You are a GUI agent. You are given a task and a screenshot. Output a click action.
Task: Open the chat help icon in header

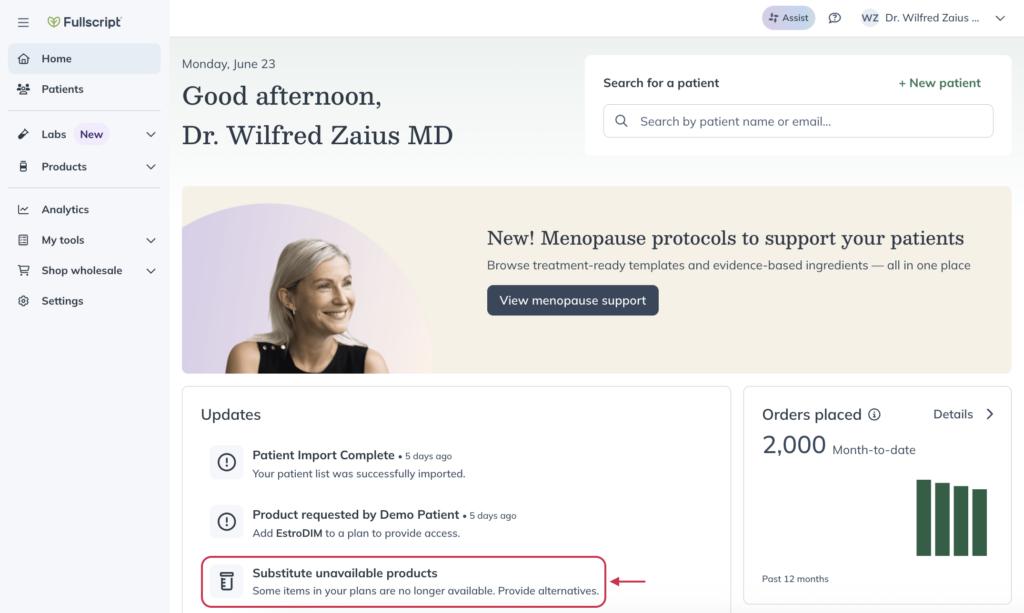tap(835, 18)
